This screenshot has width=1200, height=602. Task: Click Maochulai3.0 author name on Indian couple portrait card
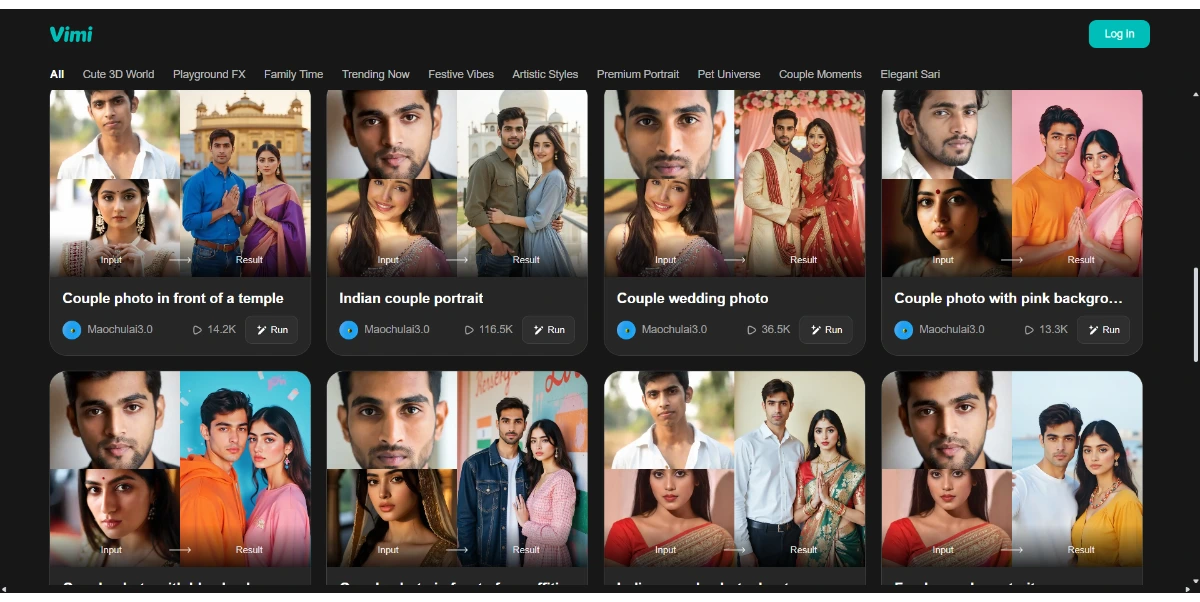point(397,329)
